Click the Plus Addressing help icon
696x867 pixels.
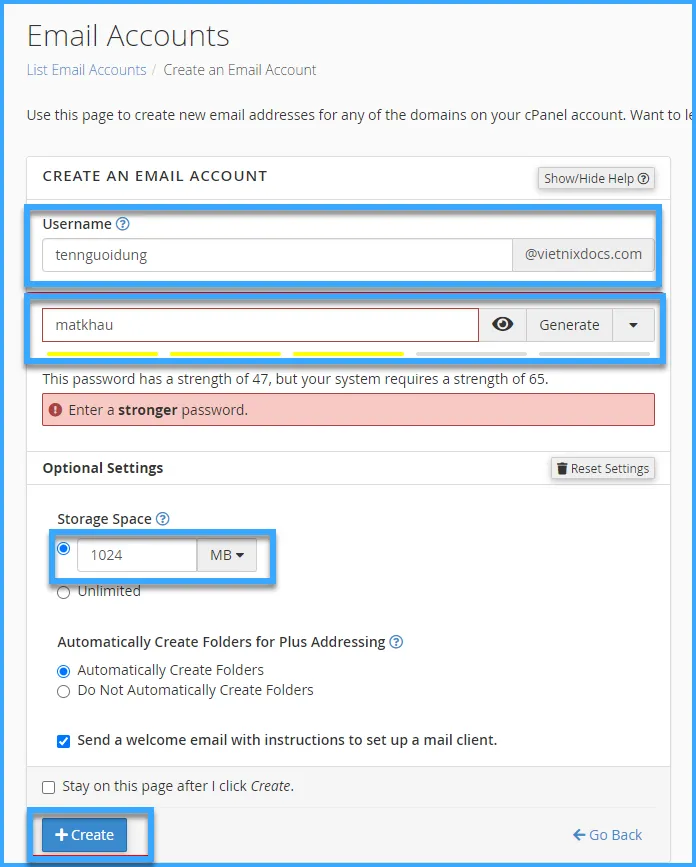[x=396, y=642]
